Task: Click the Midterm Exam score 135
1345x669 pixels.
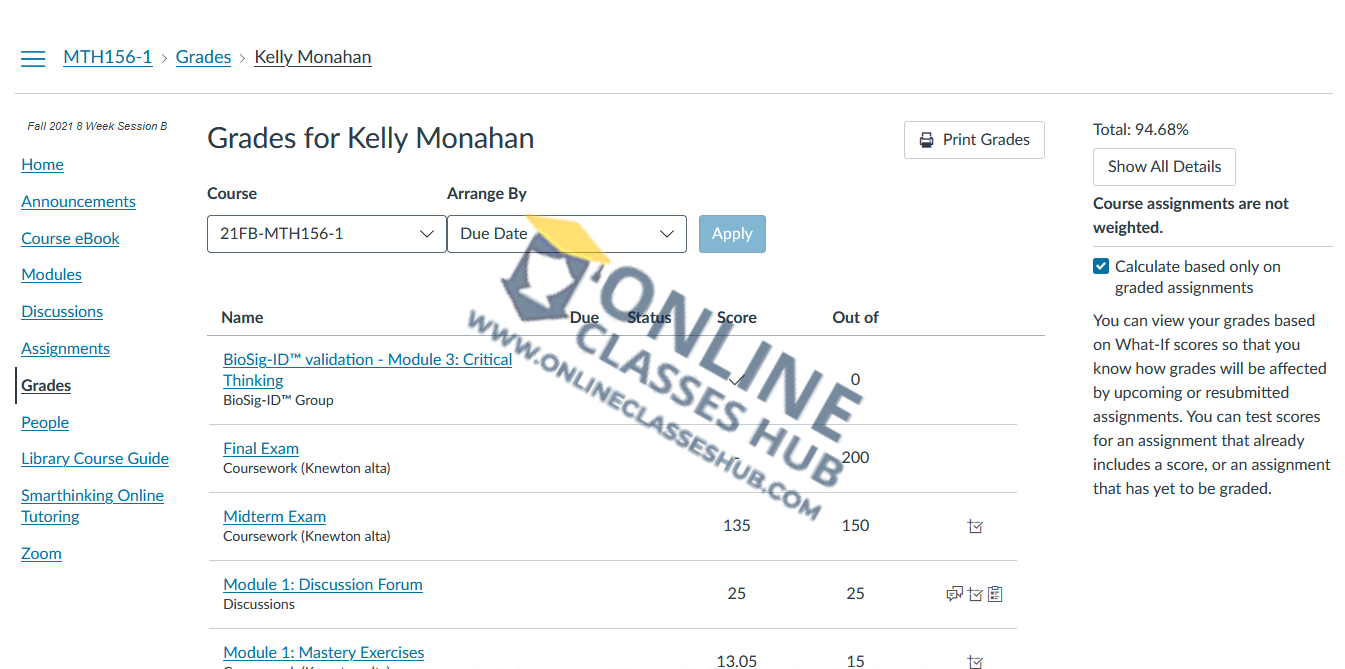Action: pos(736,526)
